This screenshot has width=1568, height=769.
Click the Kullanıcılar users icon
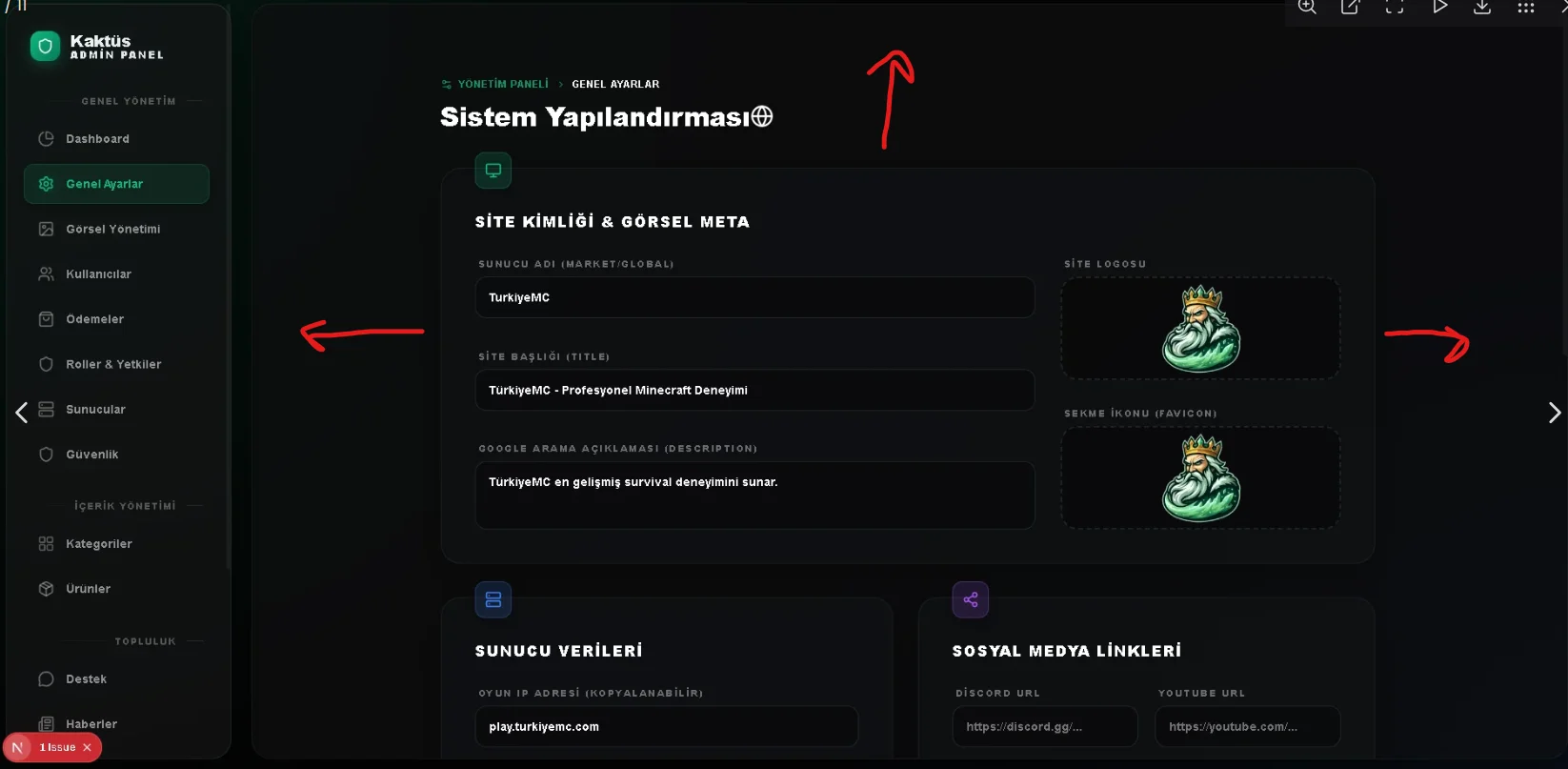(x=46, y=274)
